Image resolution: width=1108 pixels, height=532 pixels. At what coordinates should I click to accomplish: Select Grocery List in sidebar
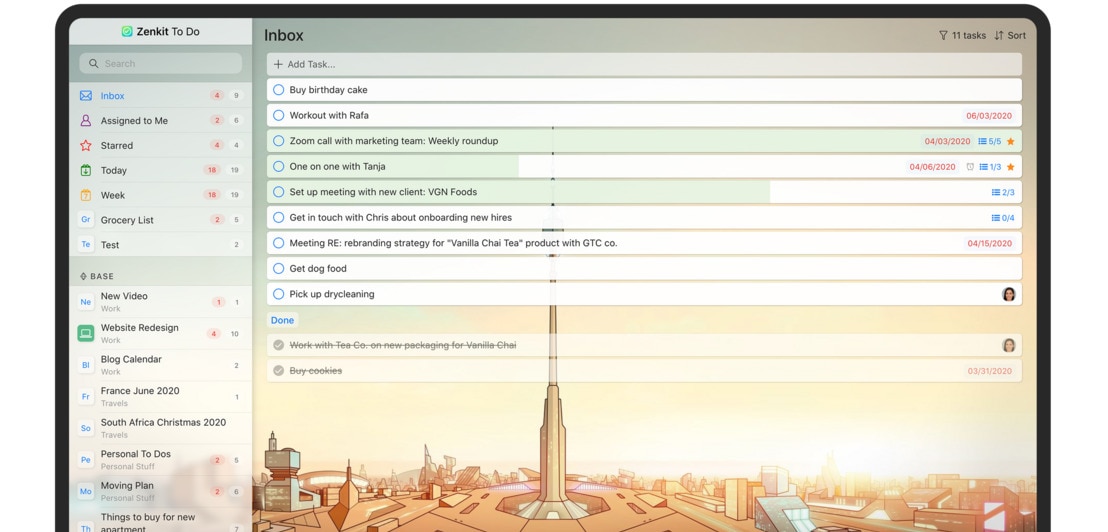tap(127, 220)
